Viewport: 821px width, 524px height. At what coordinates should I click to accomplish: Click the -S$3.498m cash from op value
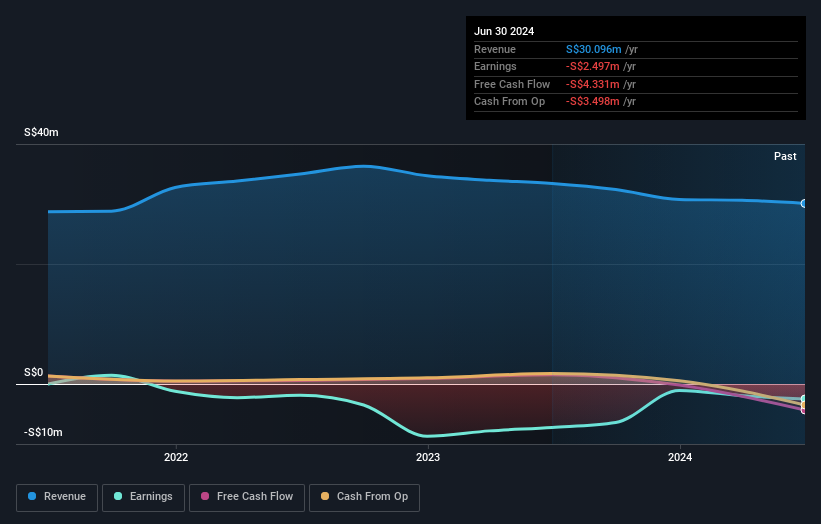(x=593, y=102)
